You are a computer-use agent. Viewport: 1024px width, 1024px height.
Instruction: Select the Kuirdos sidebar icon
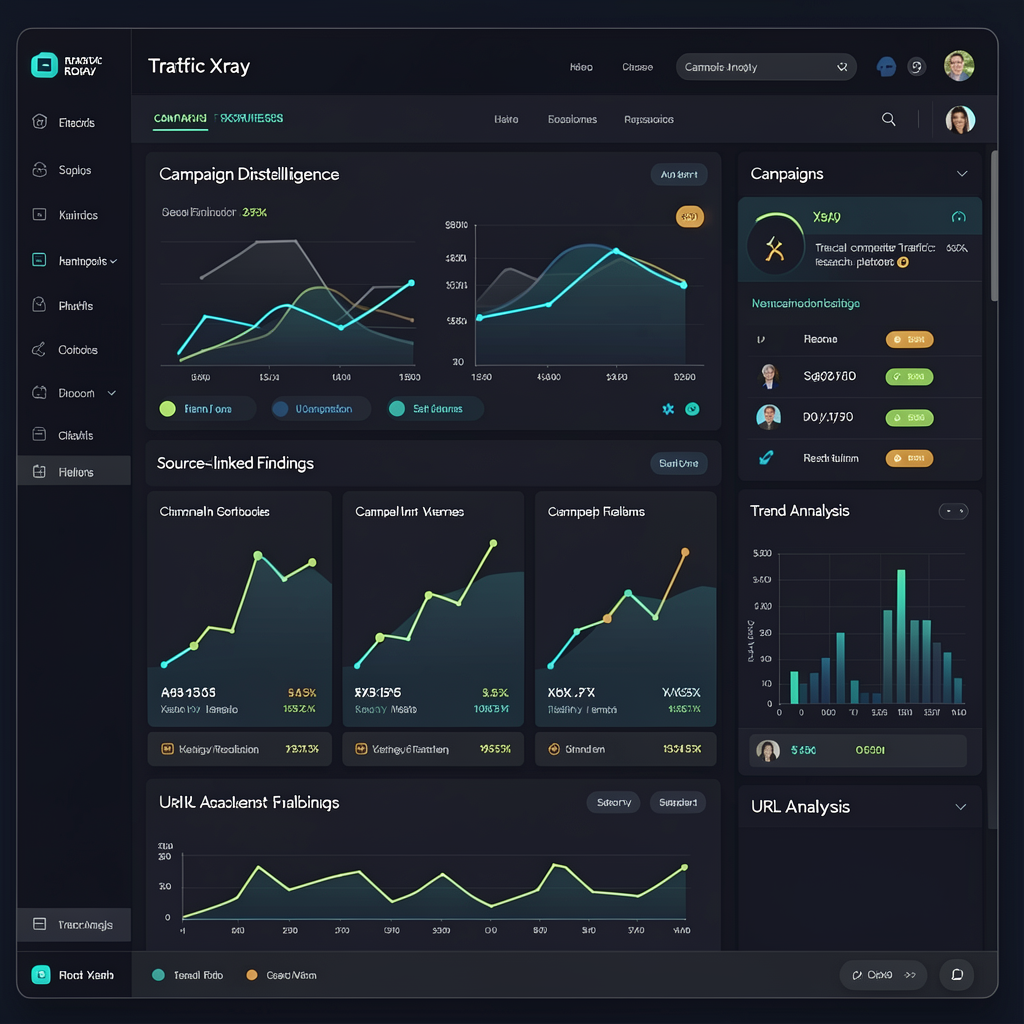39,214
